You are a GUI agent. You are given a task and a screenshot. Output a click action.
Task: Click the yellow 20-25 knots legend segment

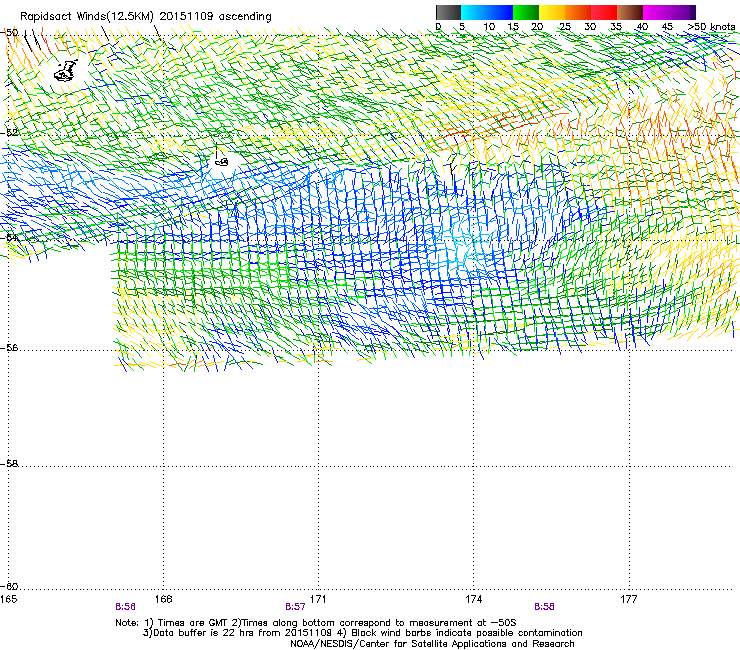coord(552,12)
